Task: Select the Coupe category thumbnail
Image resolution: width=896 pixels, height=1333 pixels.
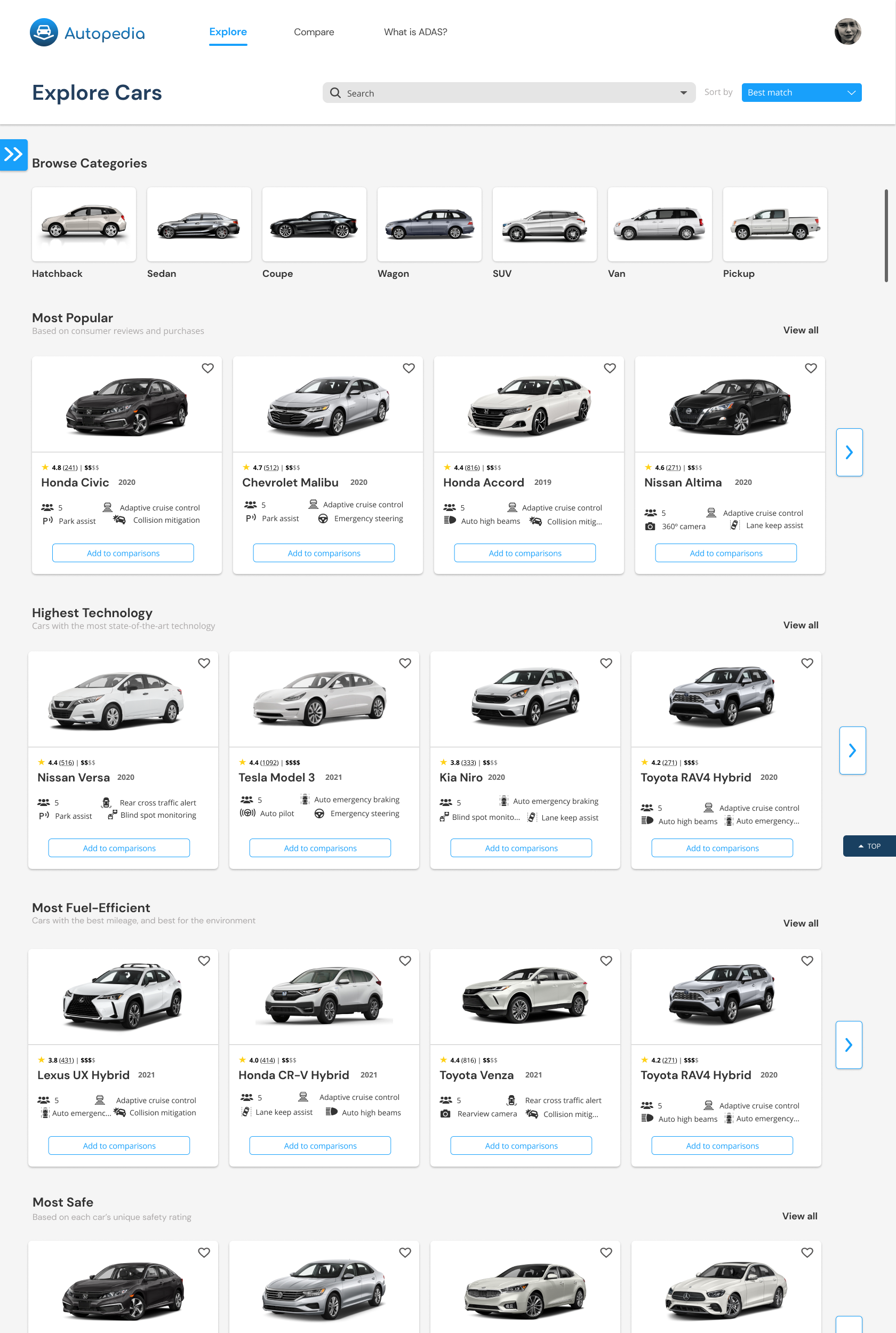Action: coord(314,225)
